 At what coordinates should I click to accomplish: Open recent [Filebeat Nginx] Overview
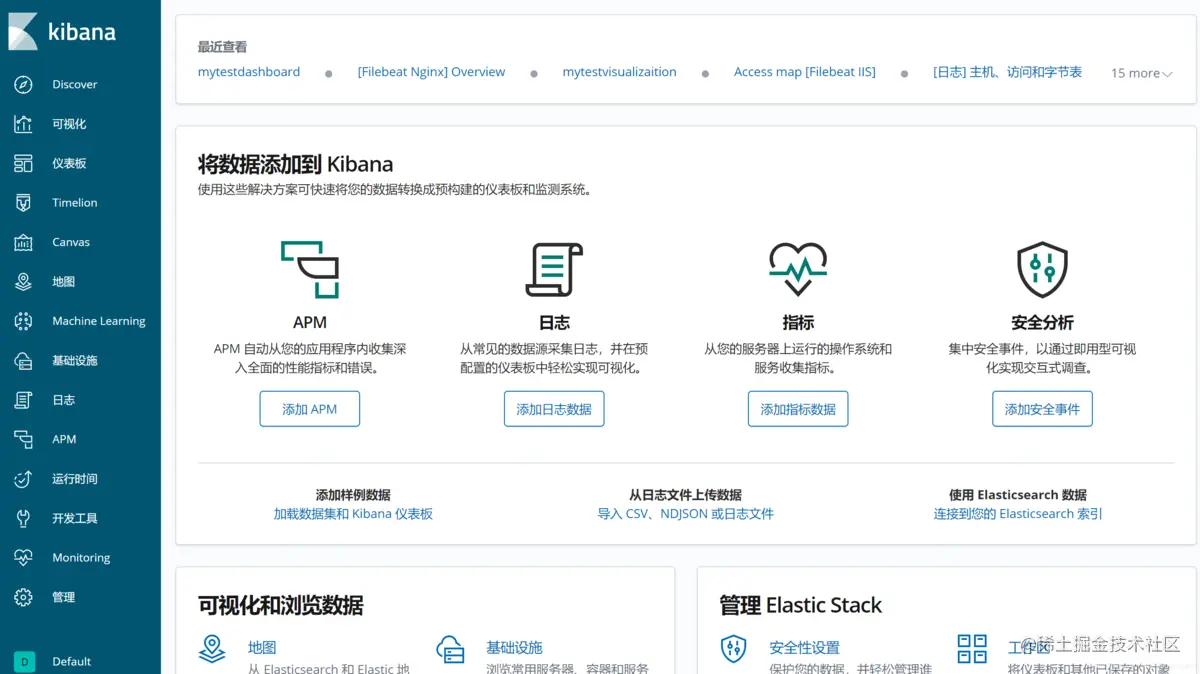tap(431, 72)
